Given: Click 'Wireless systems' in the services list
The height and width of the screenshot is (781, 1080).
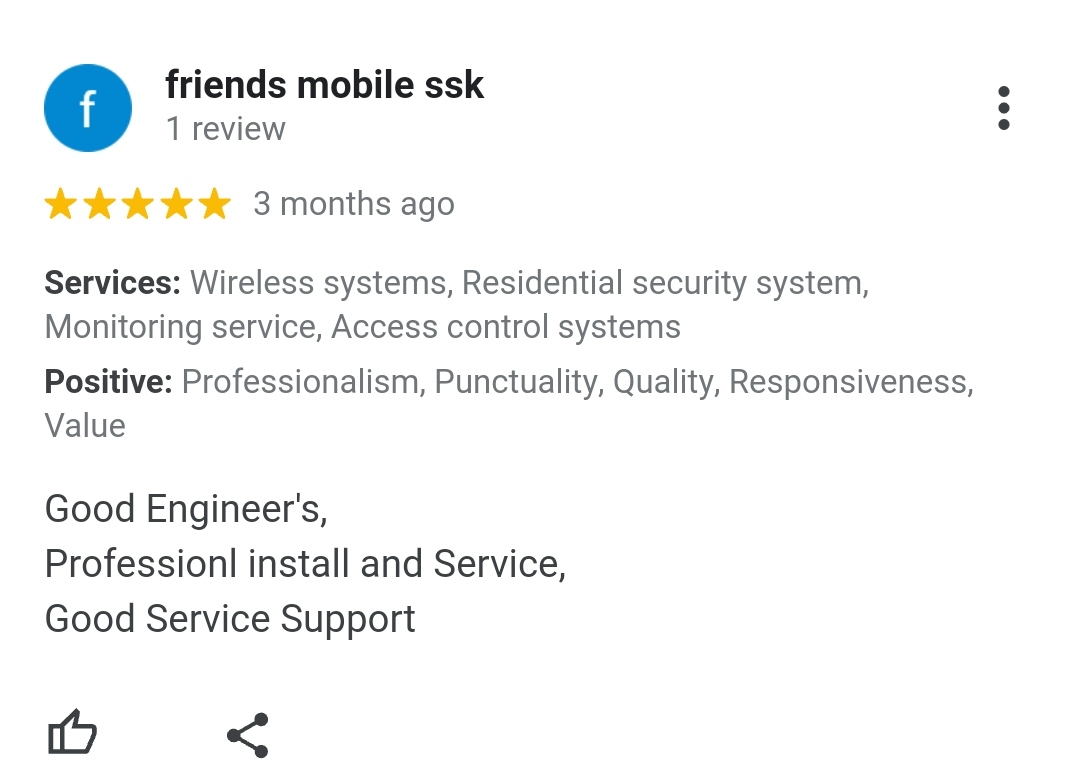Looking at the screenshot, I should (321, 284).
